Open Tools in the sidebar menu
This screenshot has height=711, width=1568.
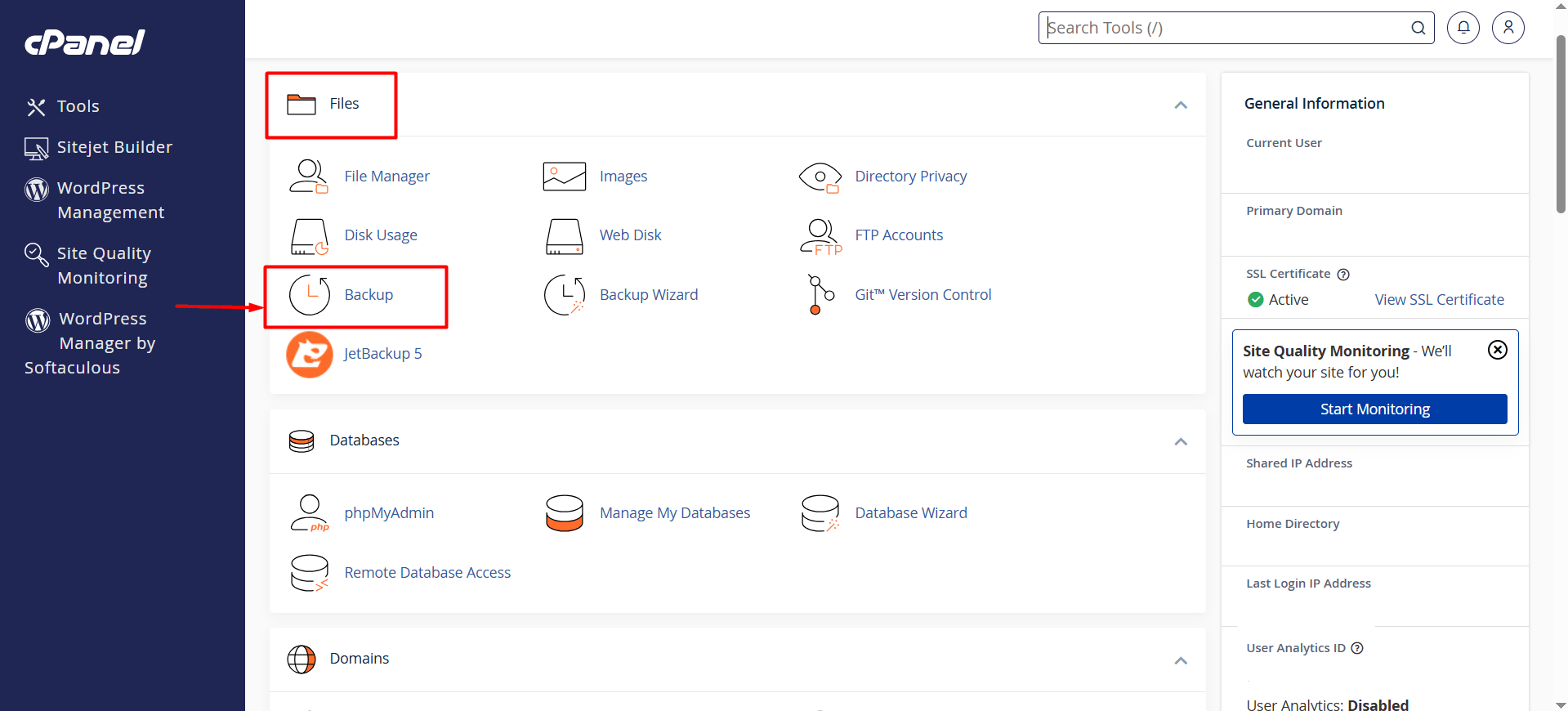point(78,106)
